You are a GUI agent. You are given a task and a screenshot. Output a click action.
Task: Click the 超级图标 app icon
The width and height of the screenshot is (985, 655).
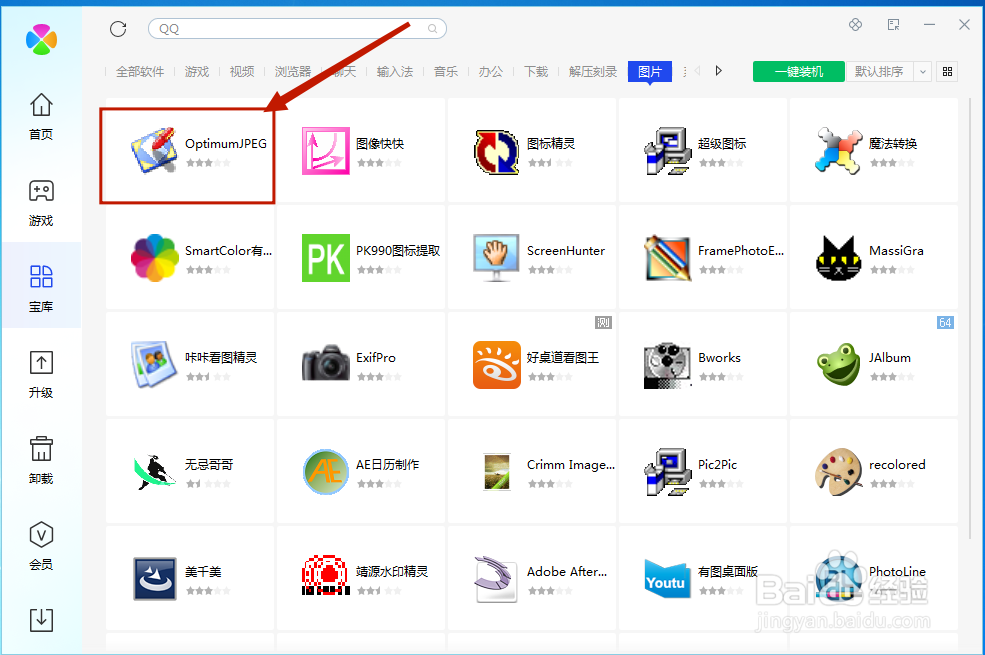click(668, 151)
